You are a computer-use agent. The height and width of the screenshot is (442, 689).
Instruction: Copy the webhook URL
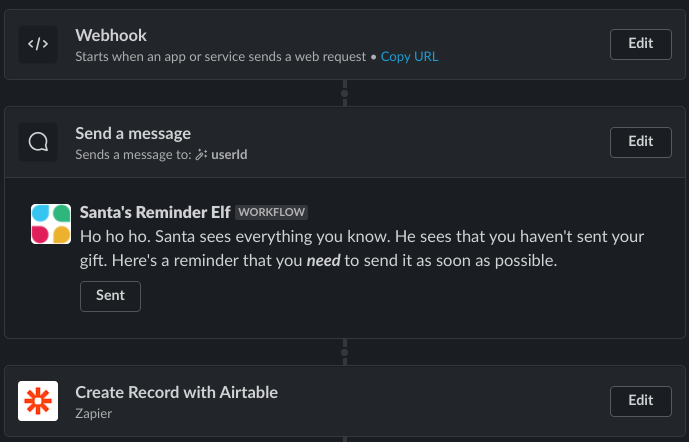click(409, 57)
